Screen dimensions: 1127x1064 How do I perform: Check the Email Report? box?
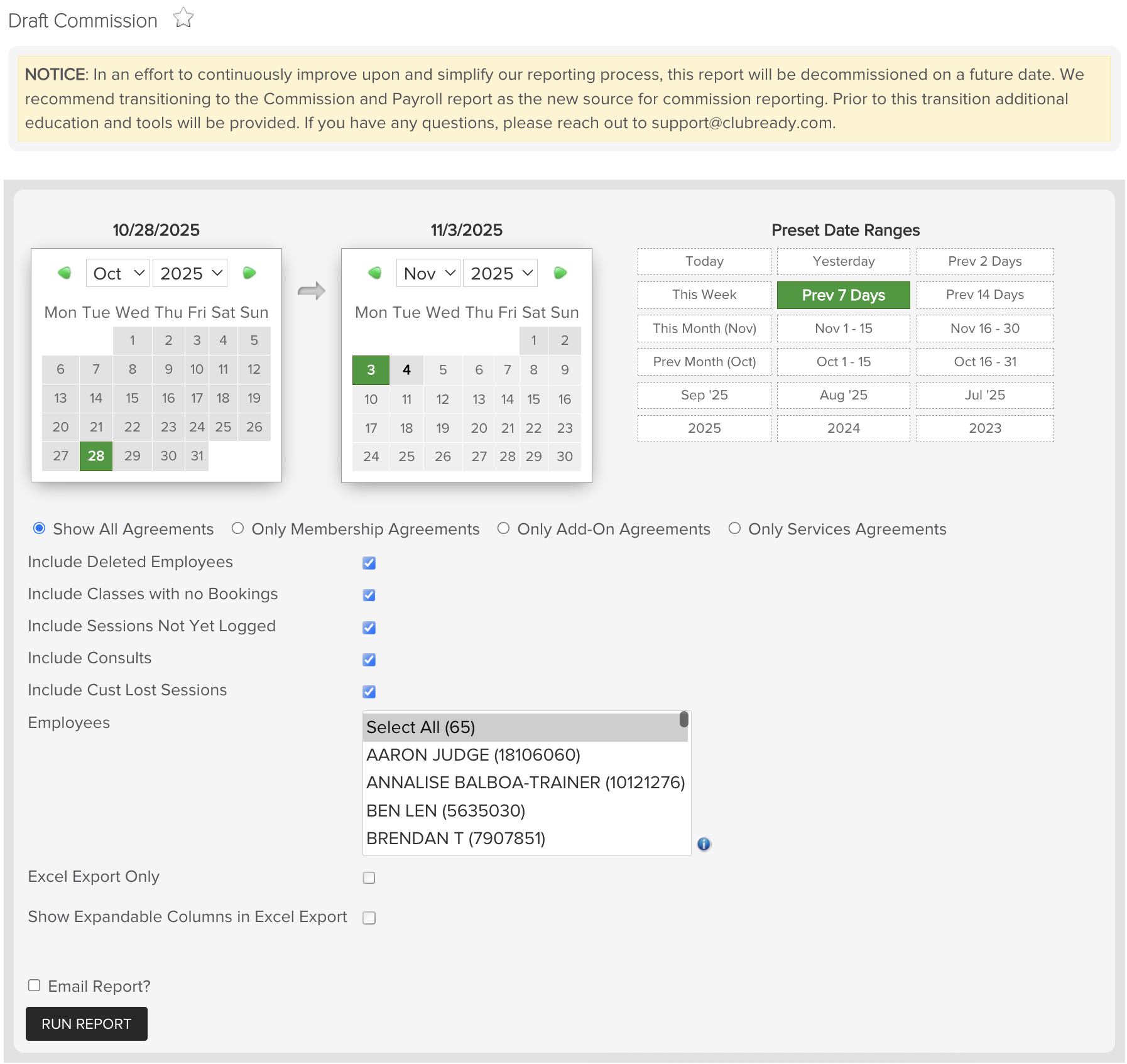click(x=35, y=985)
